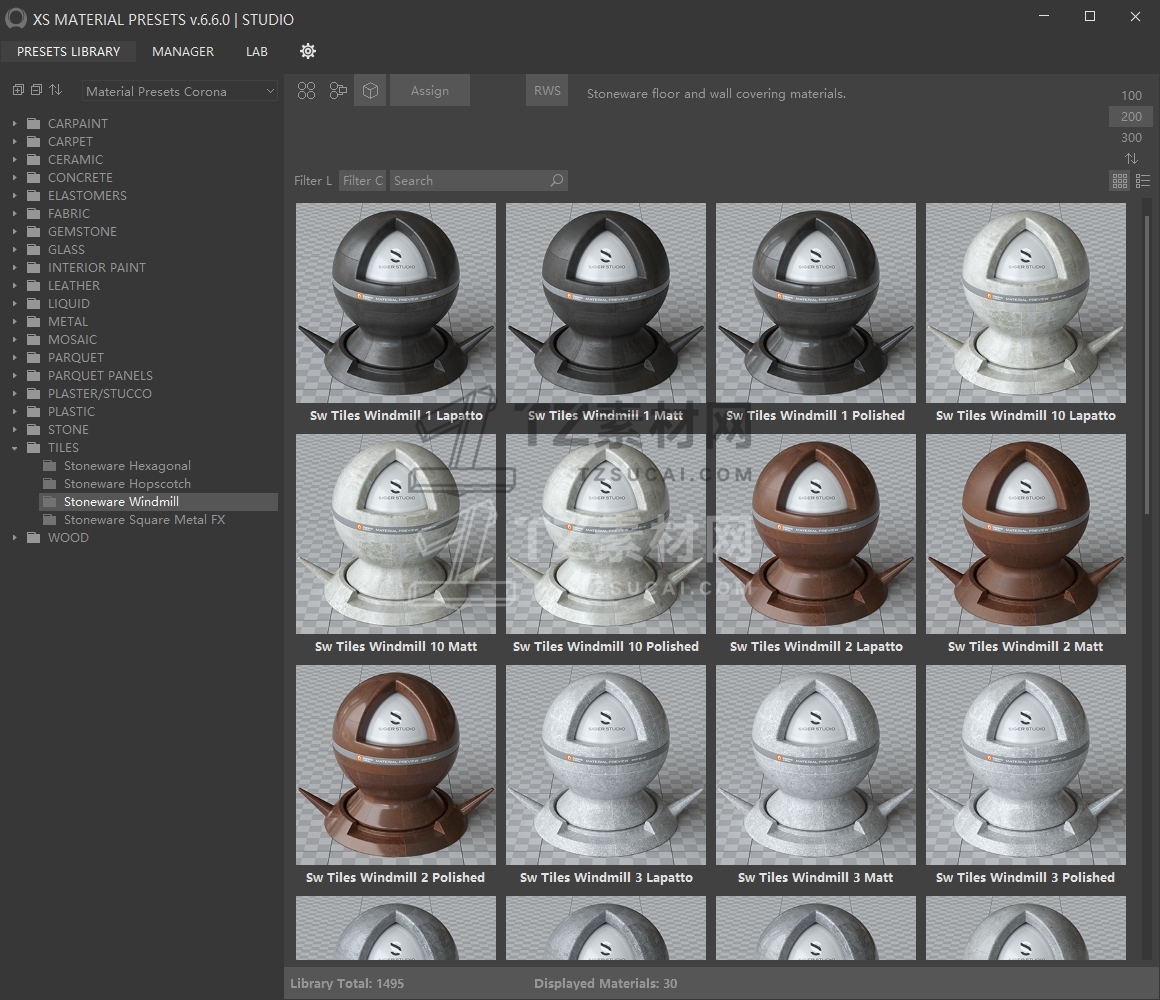Select the four-circles material view icon

(x=306, y=90)
